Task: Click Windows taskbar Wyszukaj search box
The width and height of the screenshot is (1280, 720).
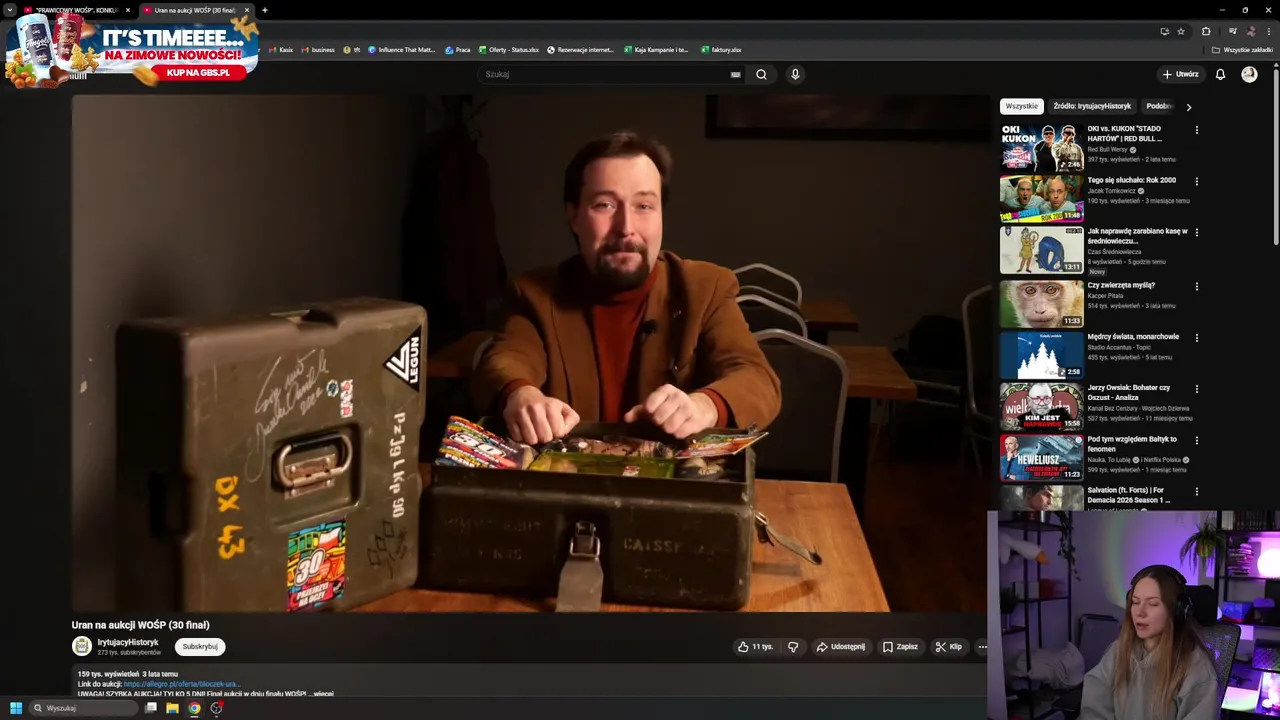Action: (x=84, y=708)
